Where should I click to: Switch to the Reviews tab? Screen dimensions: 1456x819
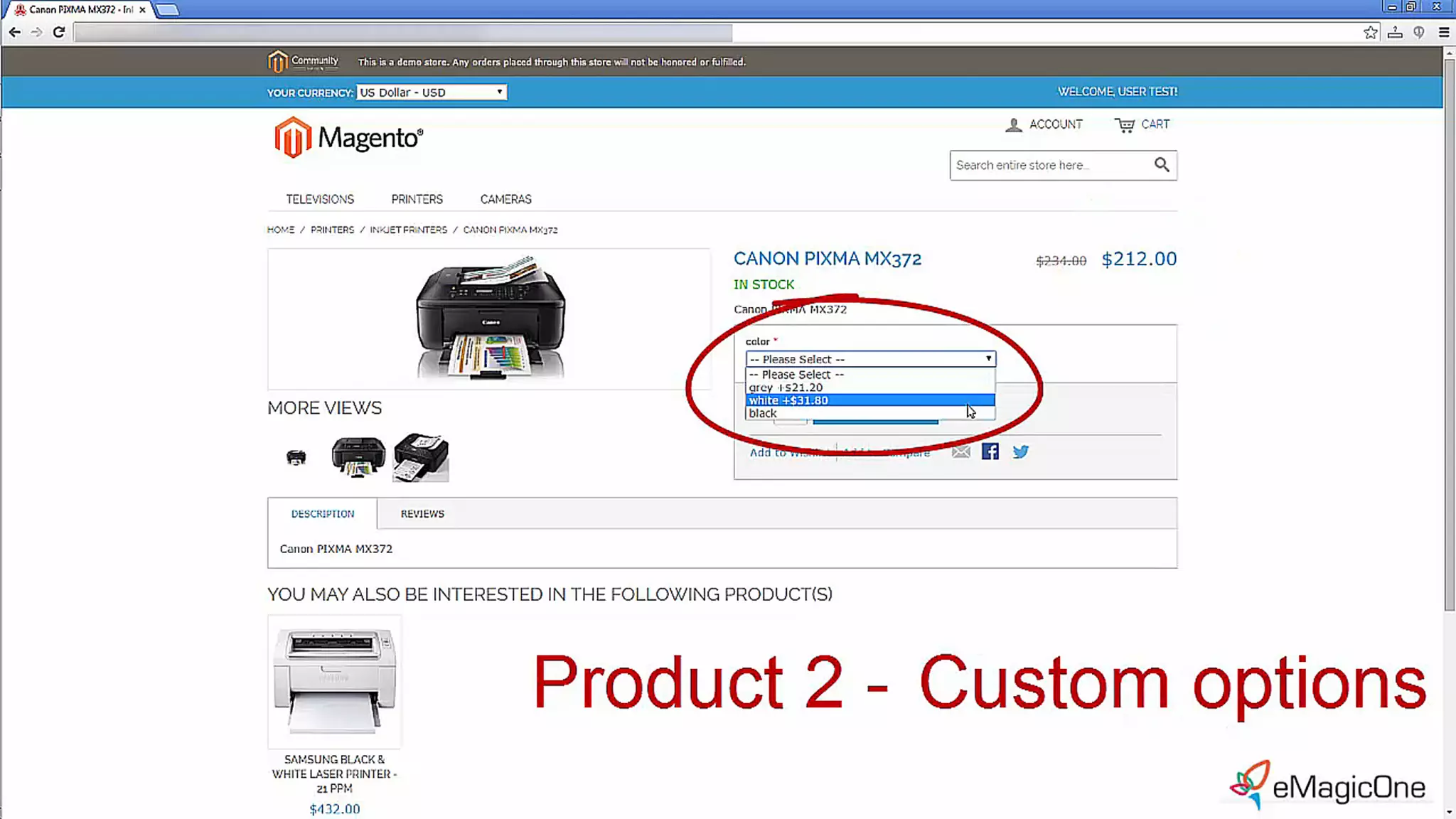click(422, 513)
